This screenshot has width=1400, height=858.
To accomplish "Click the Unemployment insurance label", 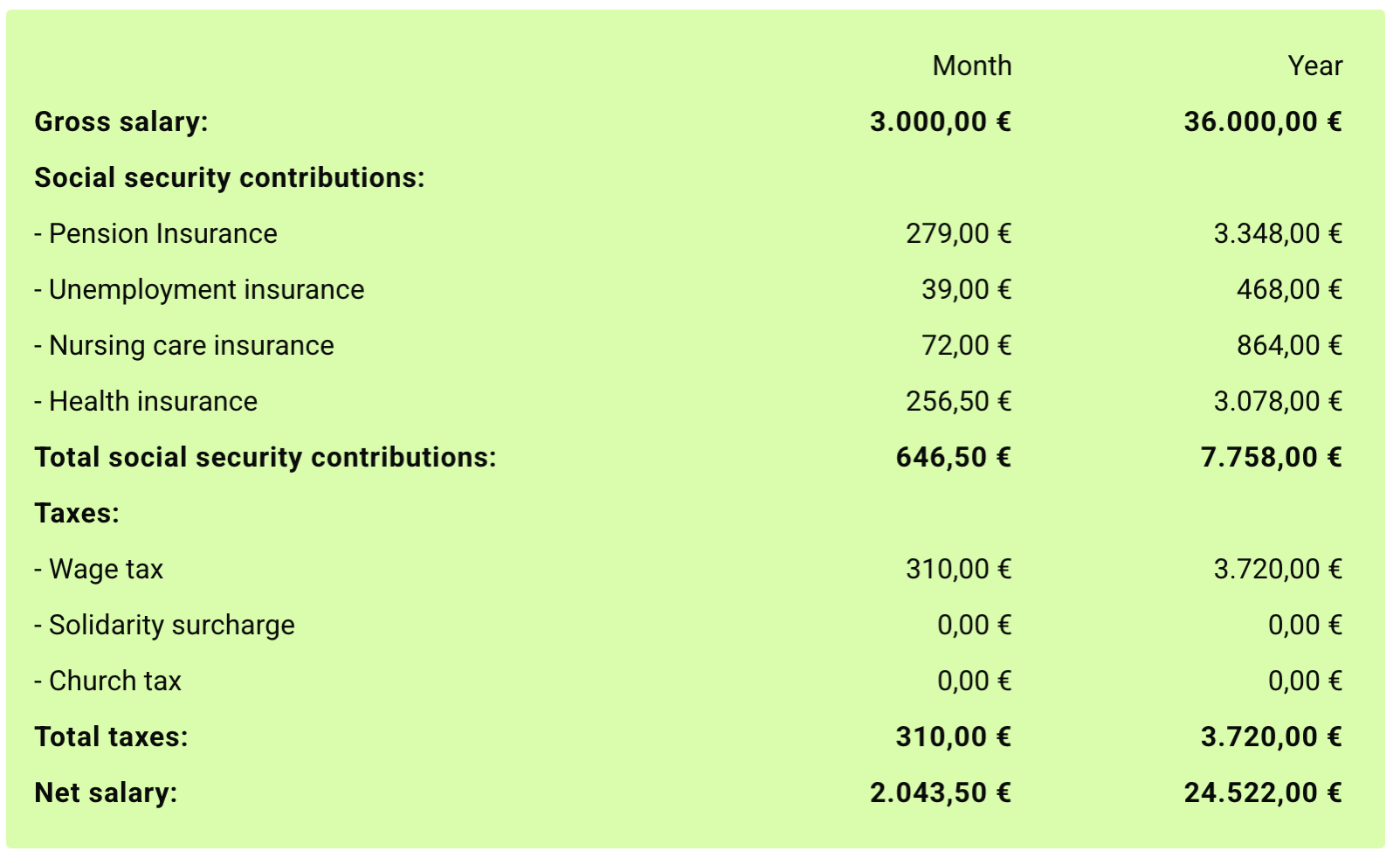I will coord(199,289).
